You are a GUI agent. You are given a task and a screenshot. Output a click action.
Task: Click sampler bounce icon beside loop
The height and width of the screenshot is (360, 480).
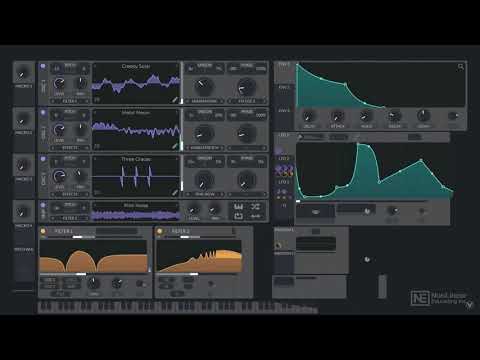[x=256, y=216]
